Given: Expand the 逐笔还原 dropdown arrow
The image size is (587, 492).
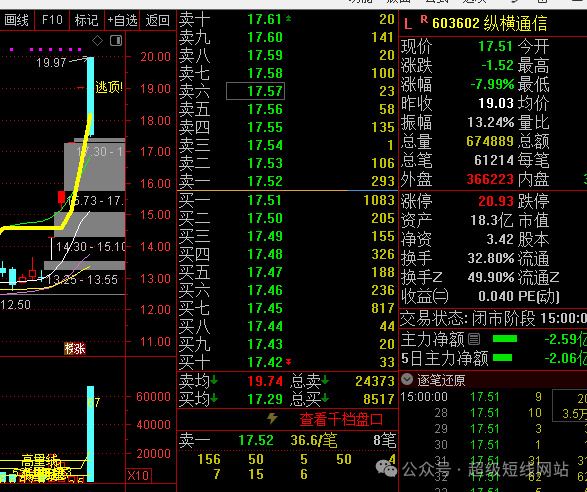Looking at the screenshot, I should point(407,379).
